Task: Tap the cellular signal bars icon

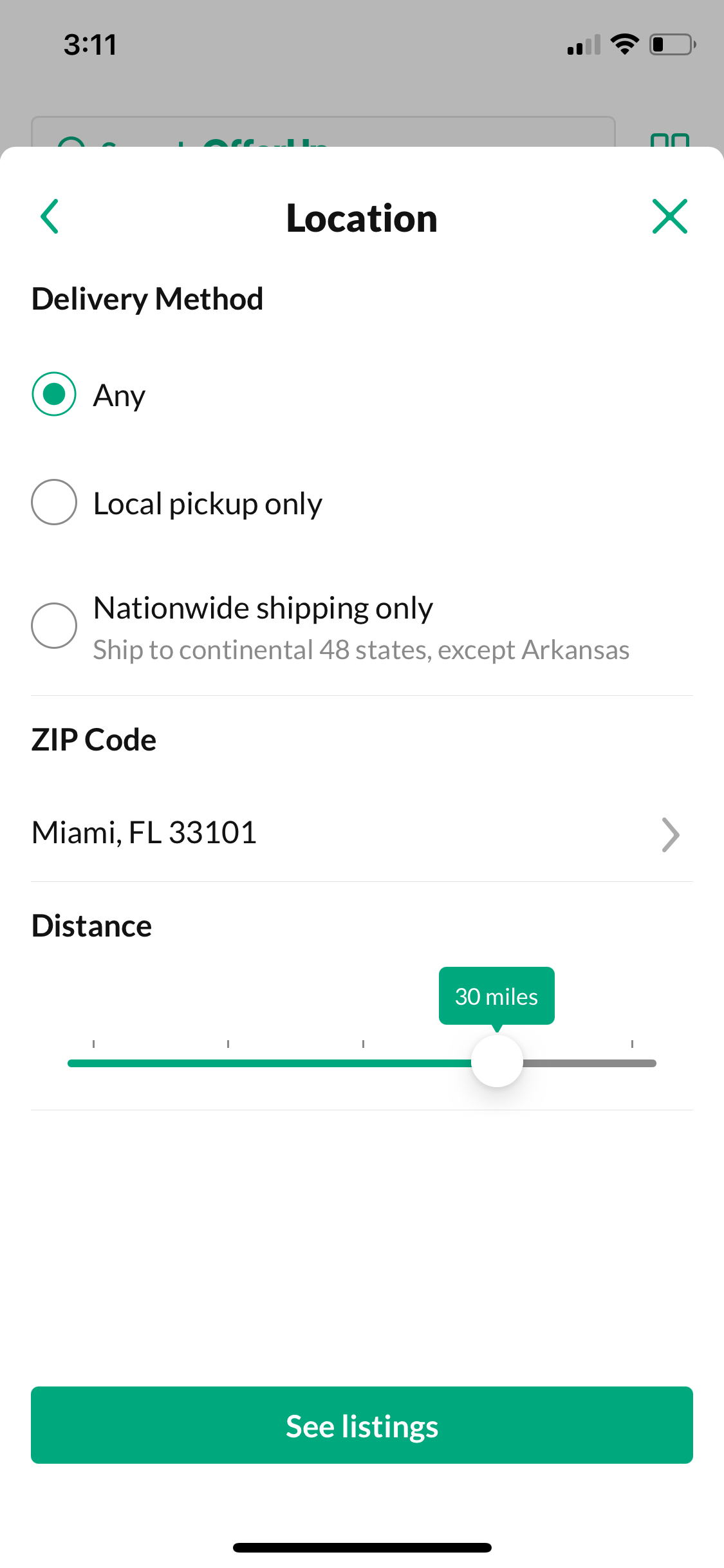Action: [x=584, y=45]
